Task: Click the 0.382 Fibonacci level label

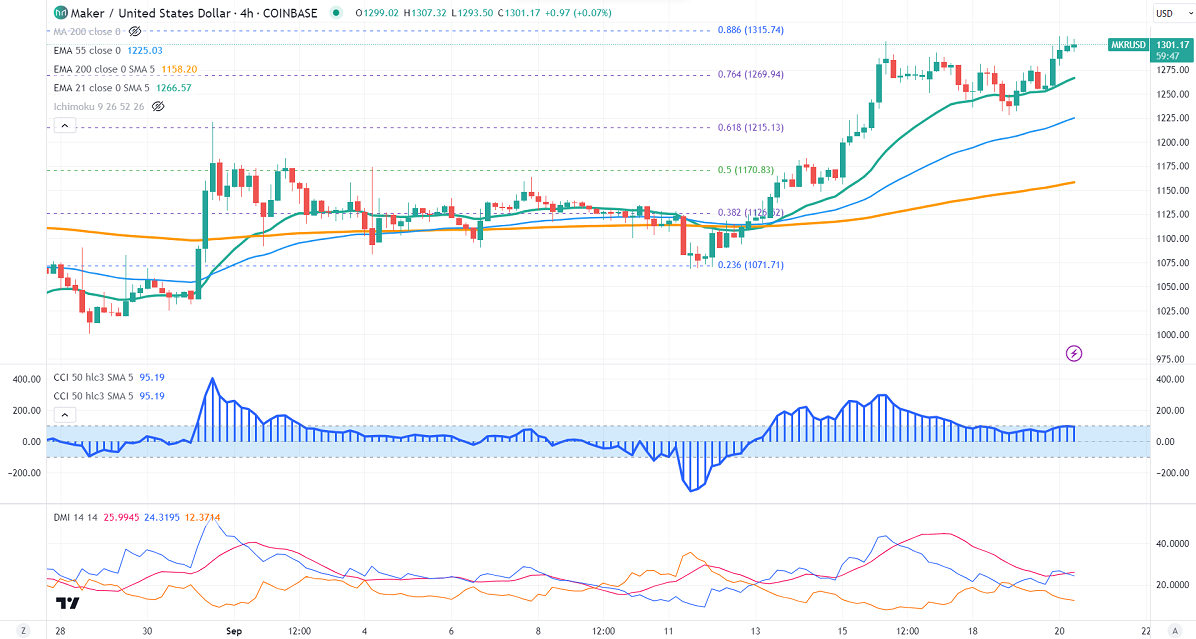Action: (751, 213)
